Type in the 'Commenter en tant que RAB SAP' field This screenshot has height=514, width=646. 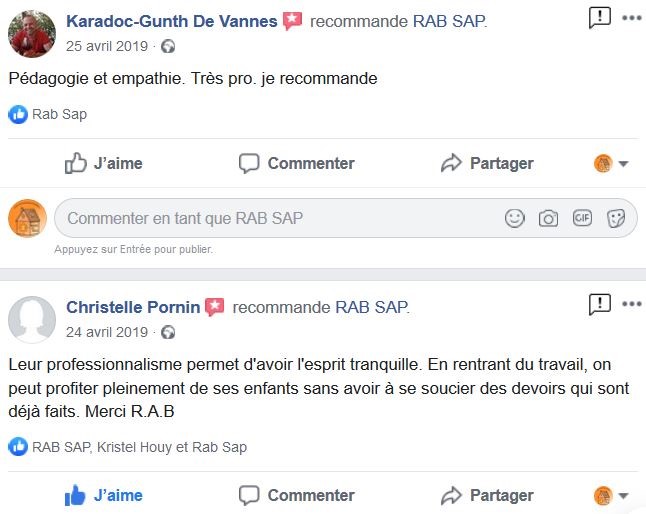pyautogui.click(x=280, y=218)
